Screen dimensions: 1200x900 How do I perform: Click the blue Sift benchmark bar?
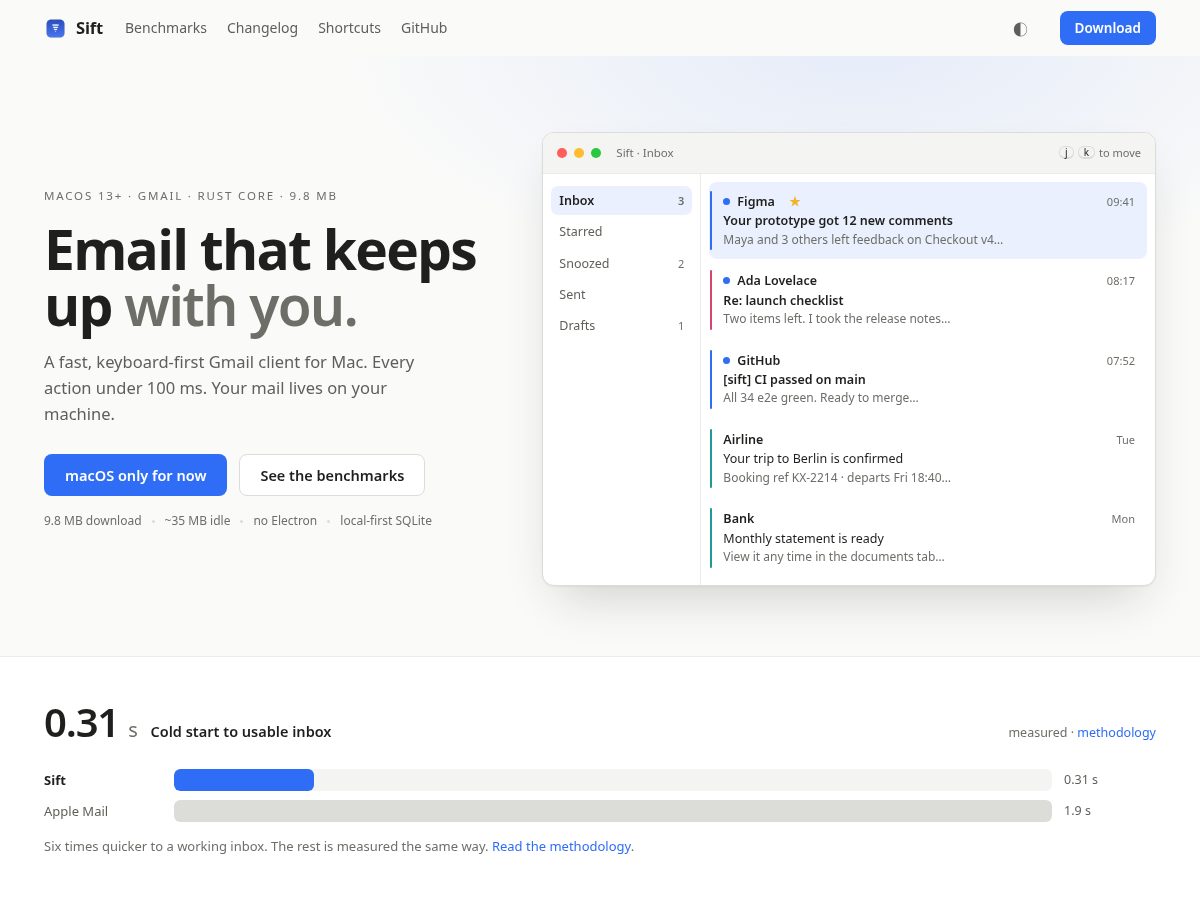coord(244,780)
